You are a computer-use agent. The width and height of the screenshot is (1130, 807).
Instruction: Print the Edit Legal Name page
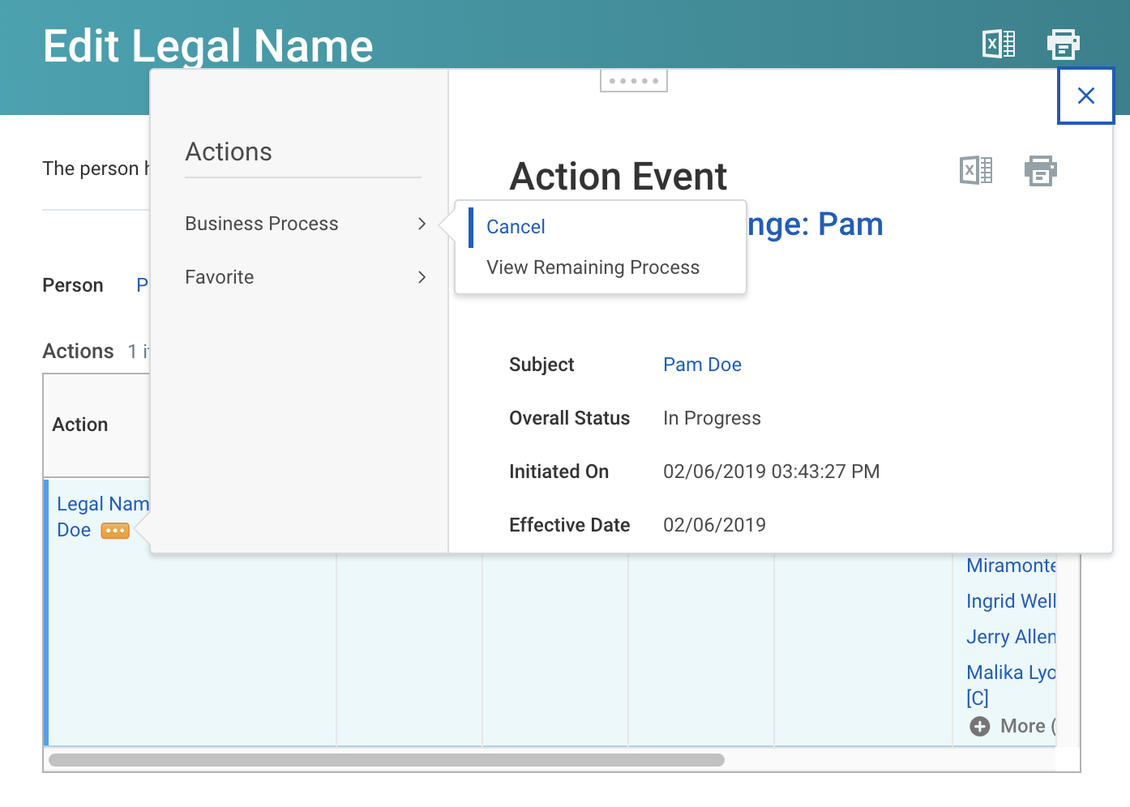tap(1063, 45)
